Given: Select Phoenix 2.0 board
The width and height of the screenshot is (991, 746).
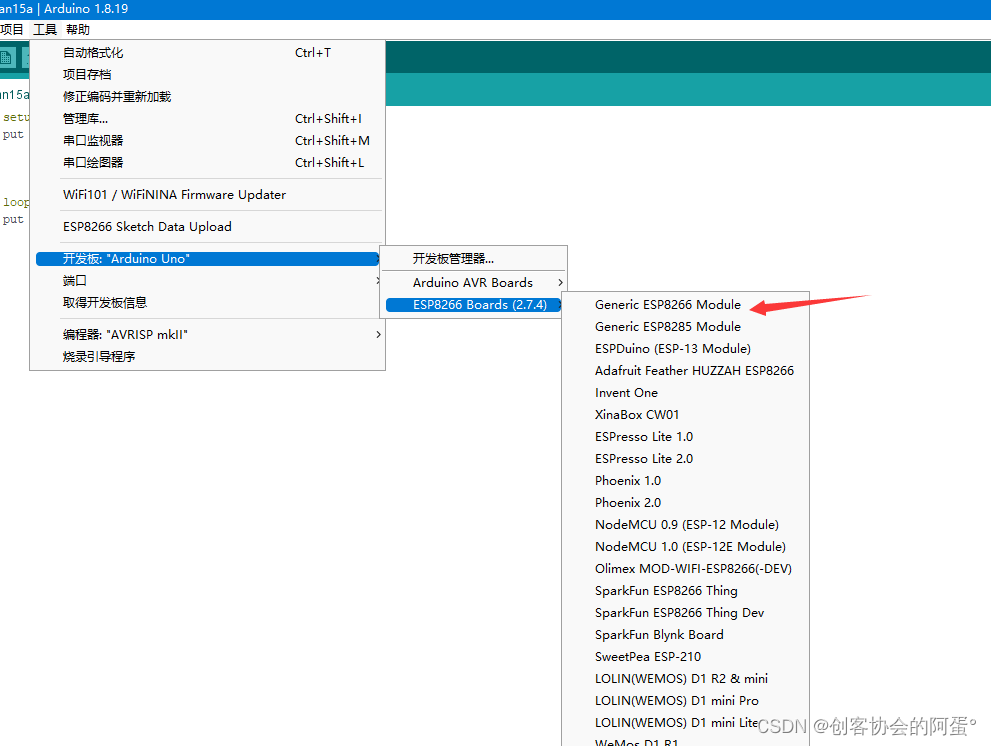Looking at the screenshot, I should [685, 503].
